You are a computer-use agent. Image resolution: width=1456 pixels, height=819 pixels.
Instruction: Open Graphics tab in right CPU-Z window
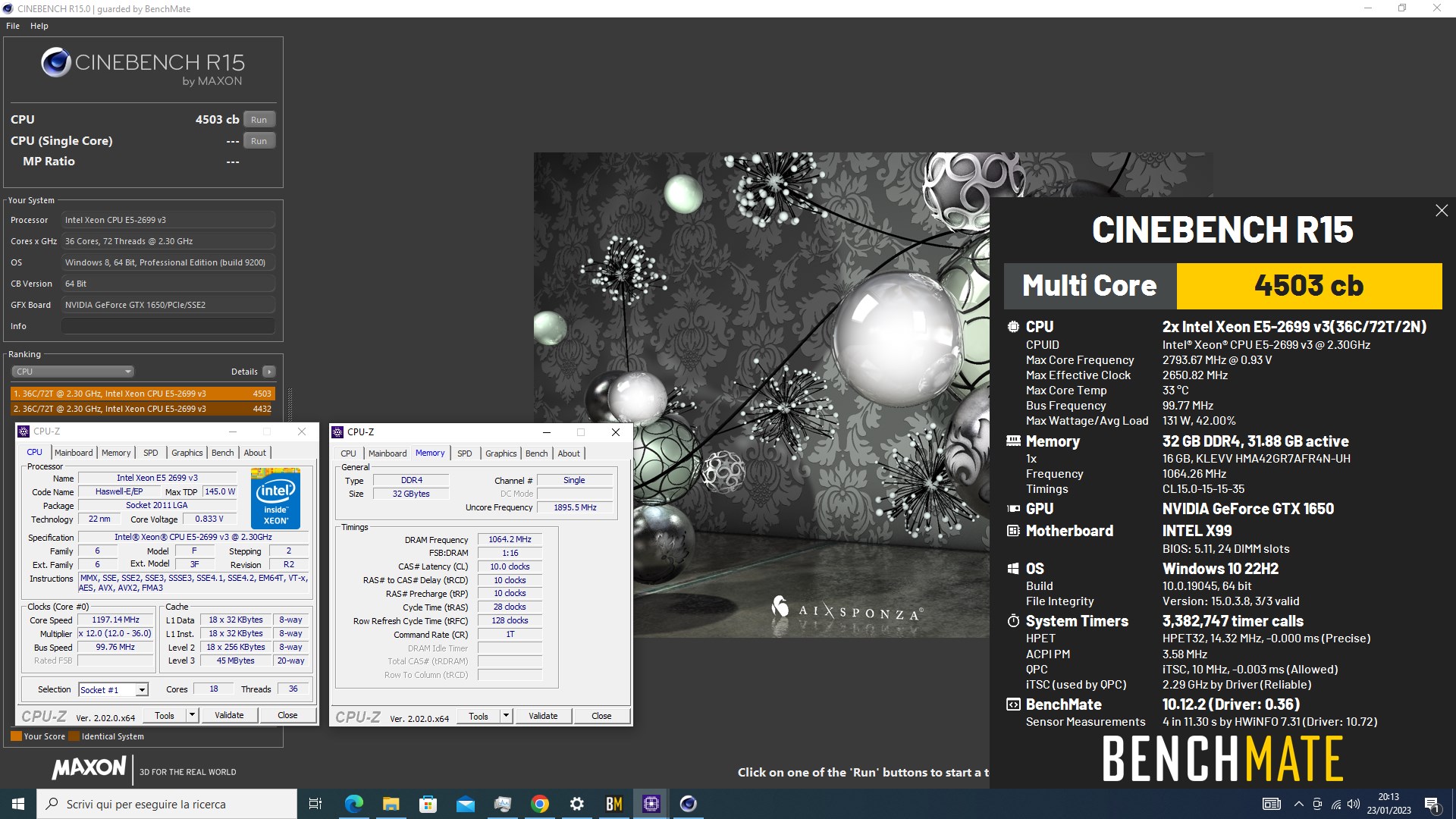click(x=500, y=453)
